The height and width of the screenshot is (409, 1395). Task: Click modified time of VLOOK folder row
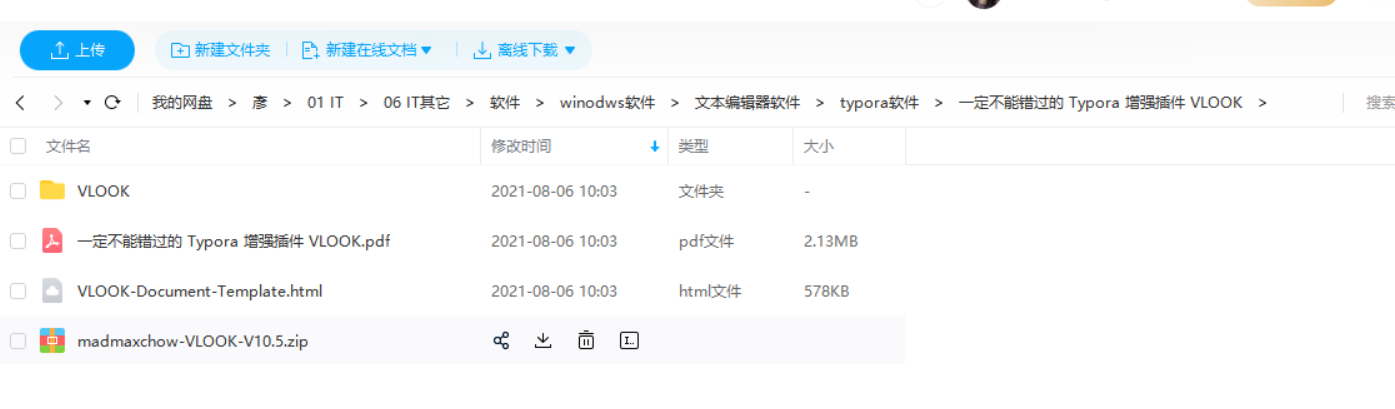pyautogui.click(x=554, y=191)
